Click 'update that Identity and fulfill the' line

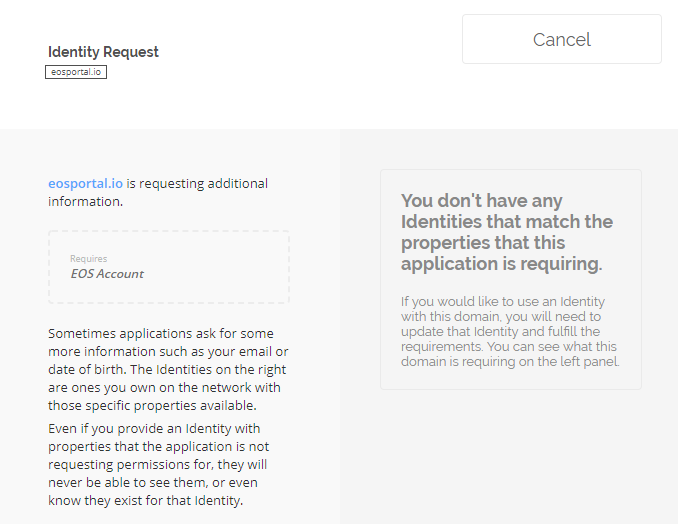500,331
